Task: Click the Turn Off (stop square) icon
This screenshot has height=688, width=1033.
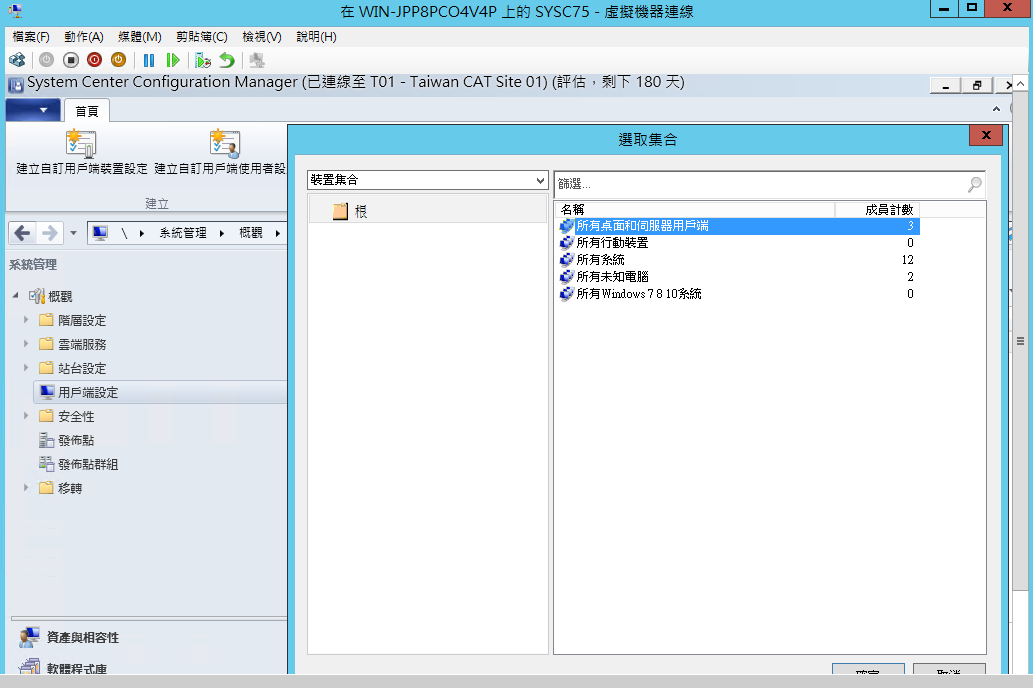Action: (x=70, y=60)
